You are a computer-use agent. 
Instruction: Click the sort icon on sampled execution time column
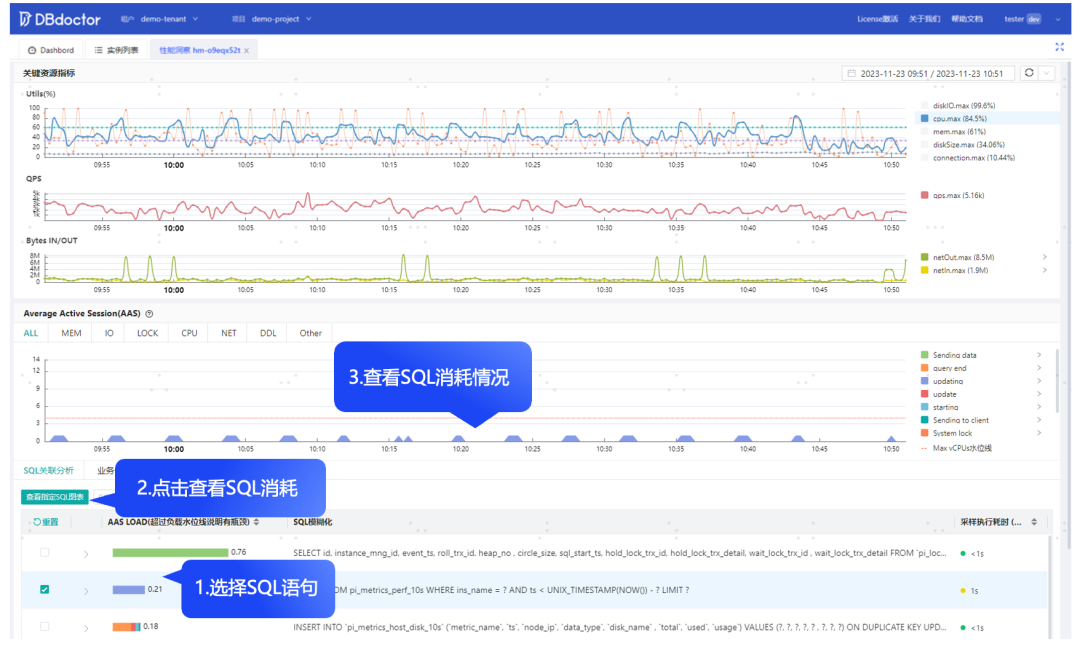1034,523
